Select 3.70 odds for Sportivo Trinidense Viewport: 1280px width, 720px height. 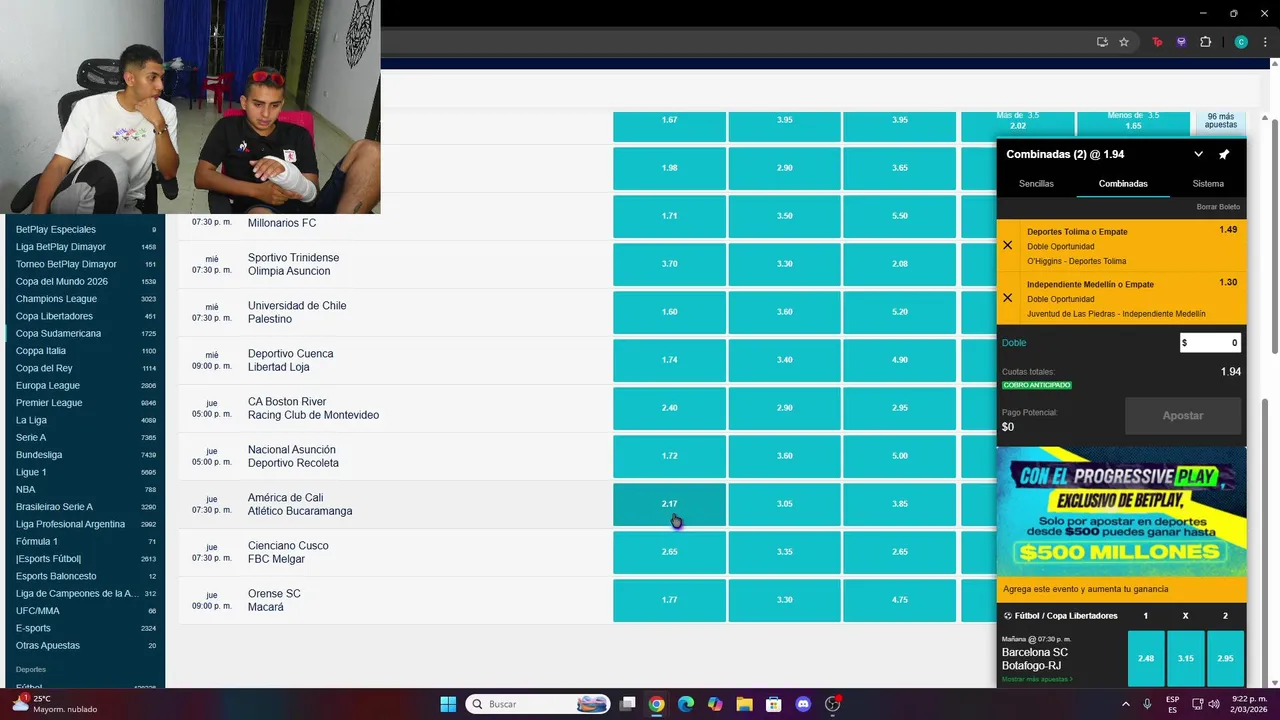669,264
